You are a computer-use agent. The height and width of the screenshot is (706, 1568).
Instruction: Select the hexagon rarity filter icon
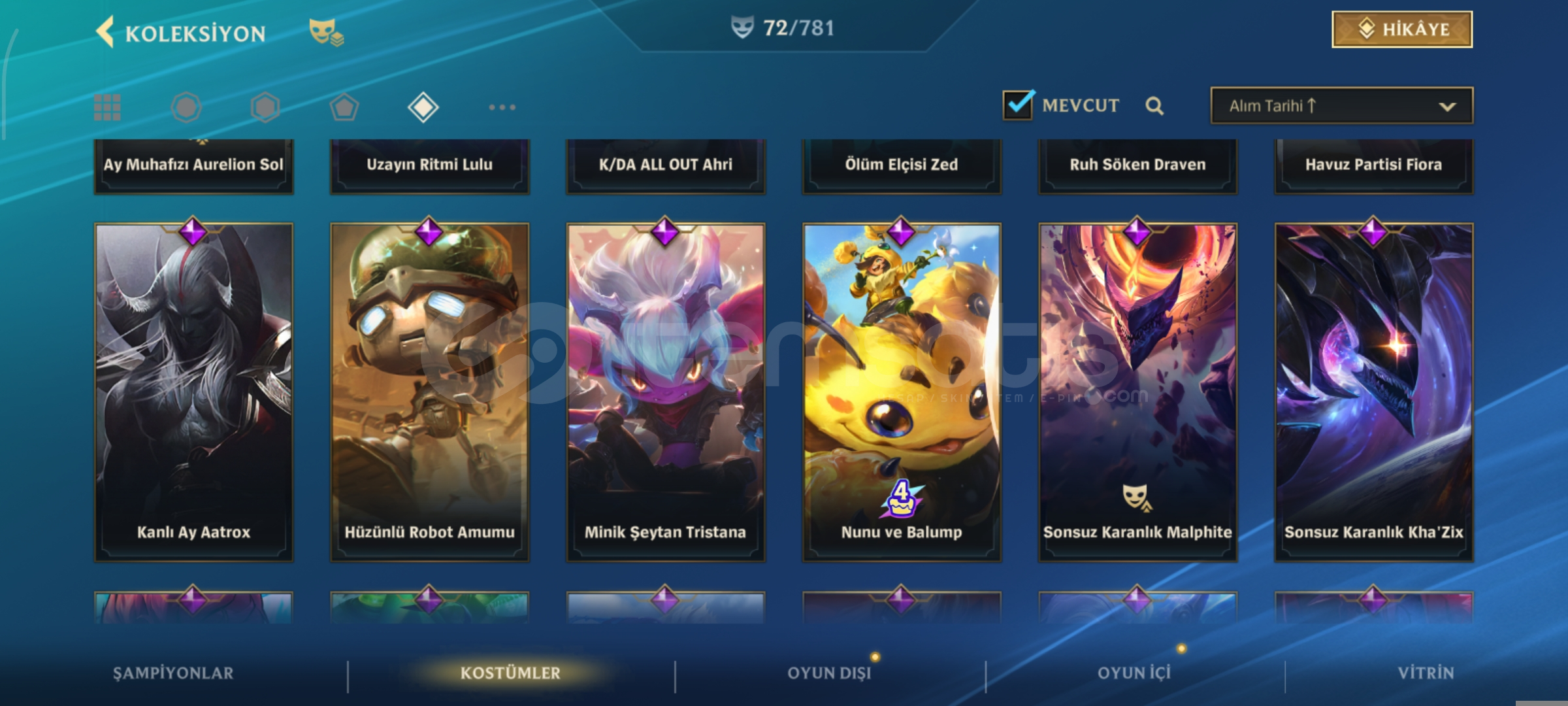(x=265, y=107)
